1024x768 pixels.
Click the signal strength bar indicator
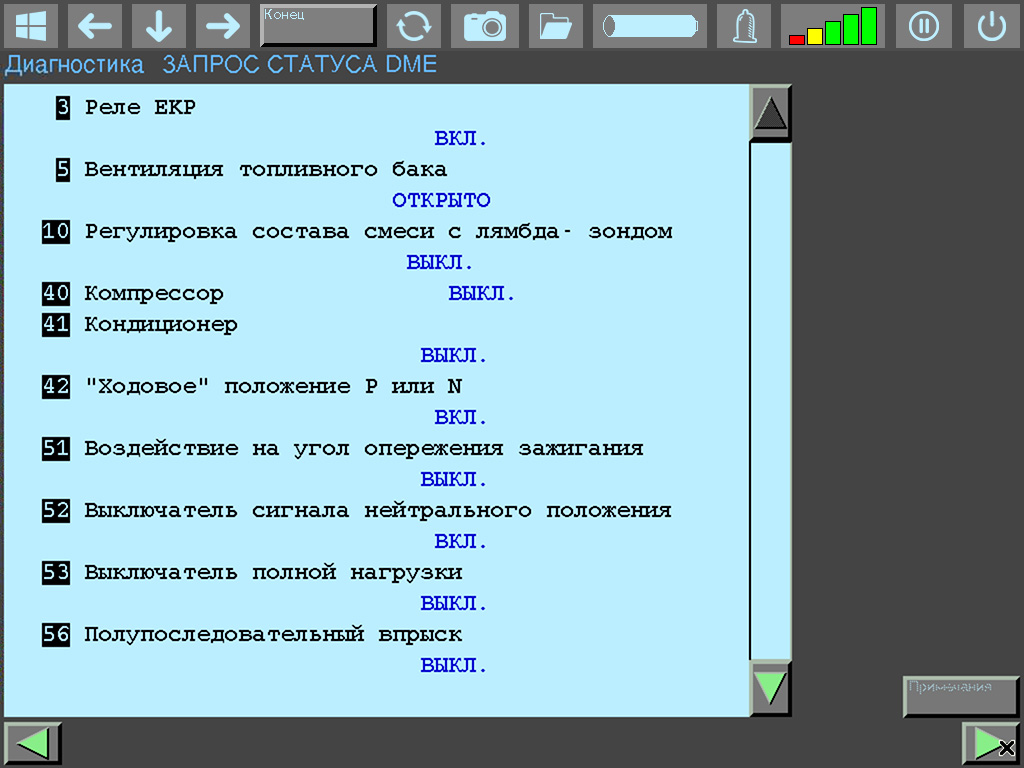point(833,26)
